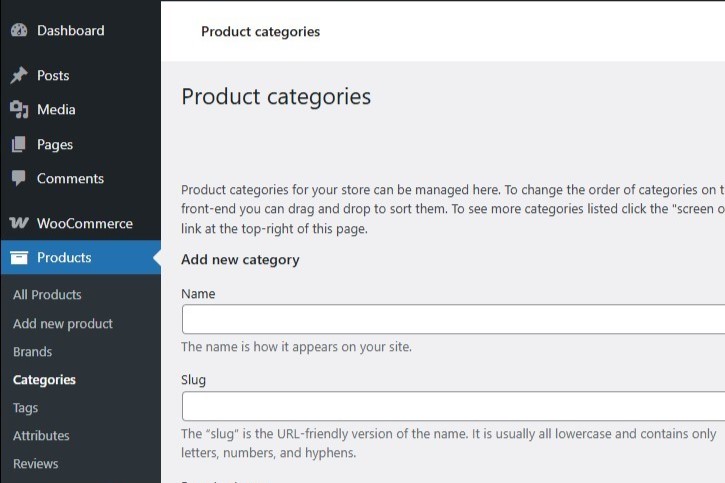Open Reviews under Products
725x483 pixels.
[x=36, y=464]
